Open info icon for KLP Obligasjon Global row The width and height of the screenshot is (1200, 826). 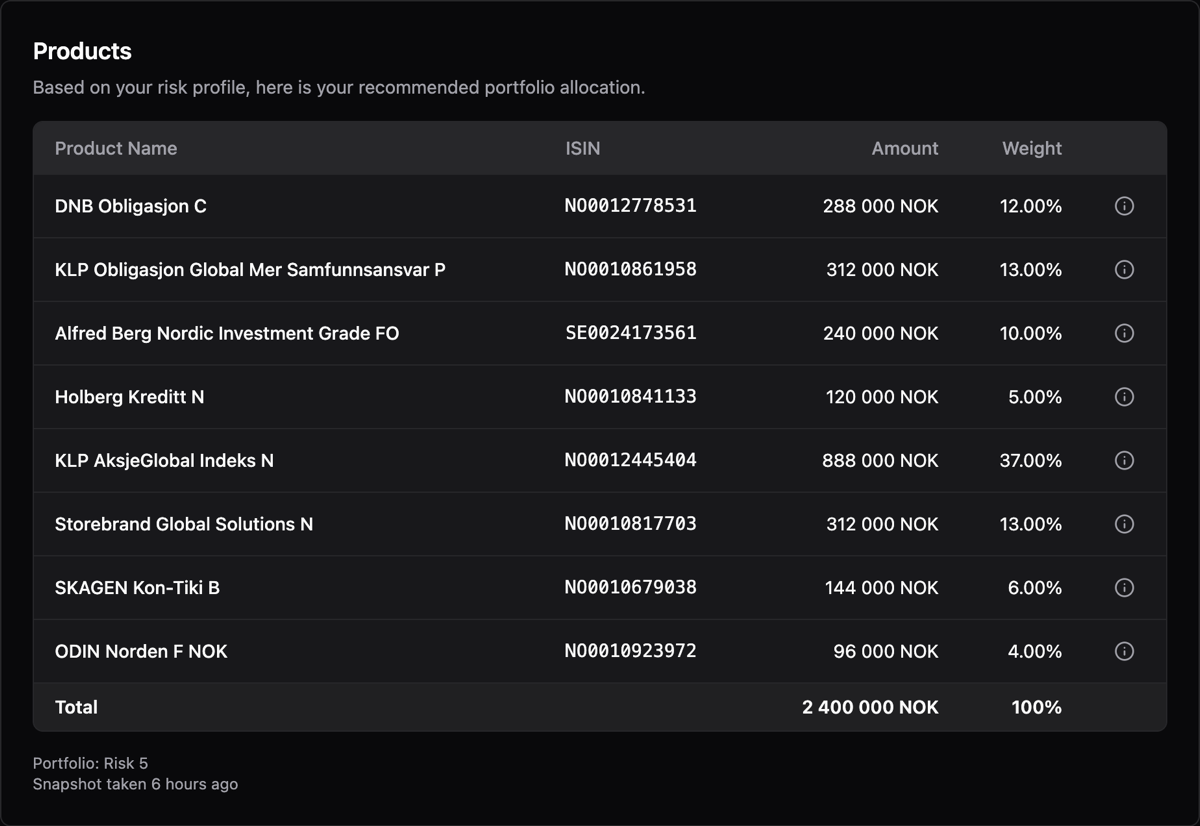coord(1124,270)
